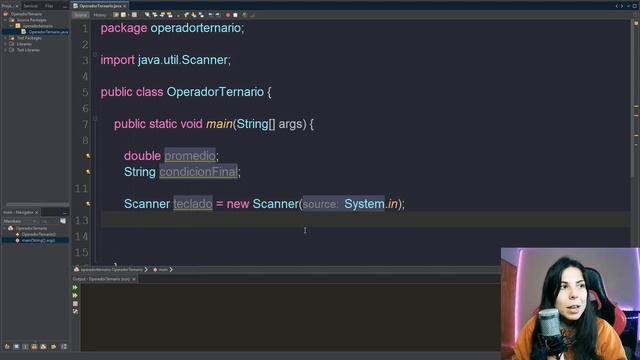Open the Members dropdown in Navigator
Viewport: 640px width, 360px height.
click(x=20, y=221)
